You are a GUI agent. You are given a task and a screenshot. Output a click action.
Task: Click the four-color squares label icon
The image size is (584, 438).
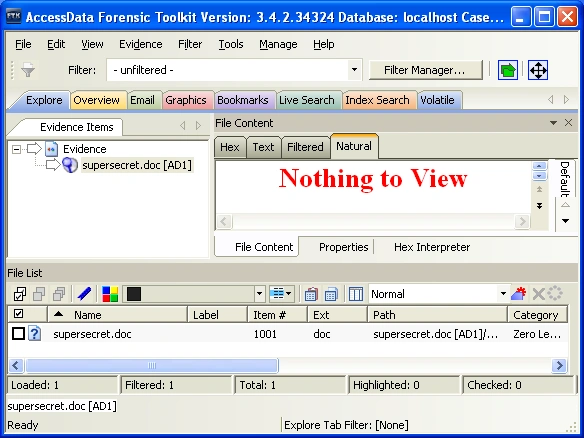pos(110,294)
